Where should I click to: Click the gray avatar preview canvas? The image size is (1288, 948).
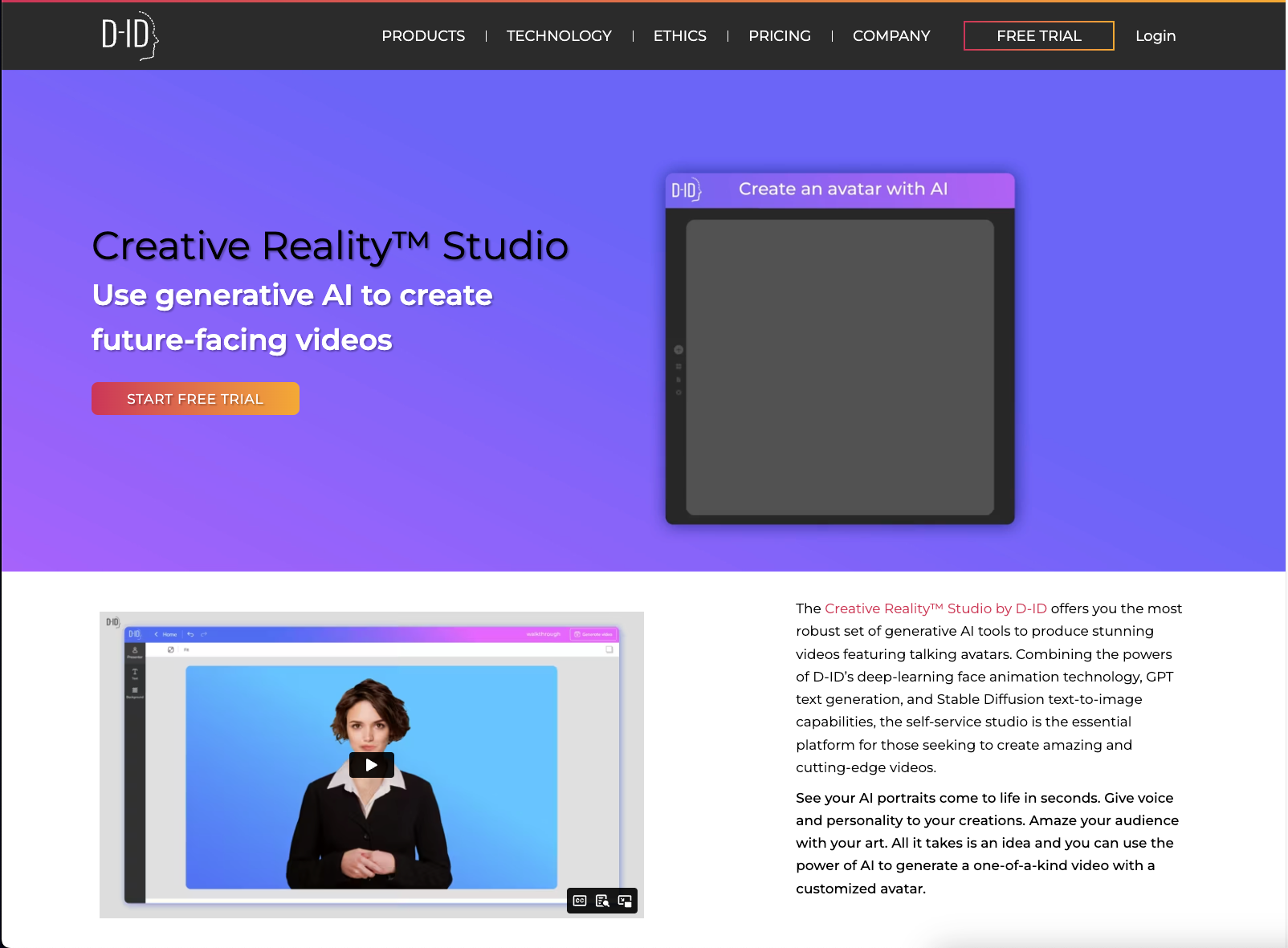pos(840,368)
